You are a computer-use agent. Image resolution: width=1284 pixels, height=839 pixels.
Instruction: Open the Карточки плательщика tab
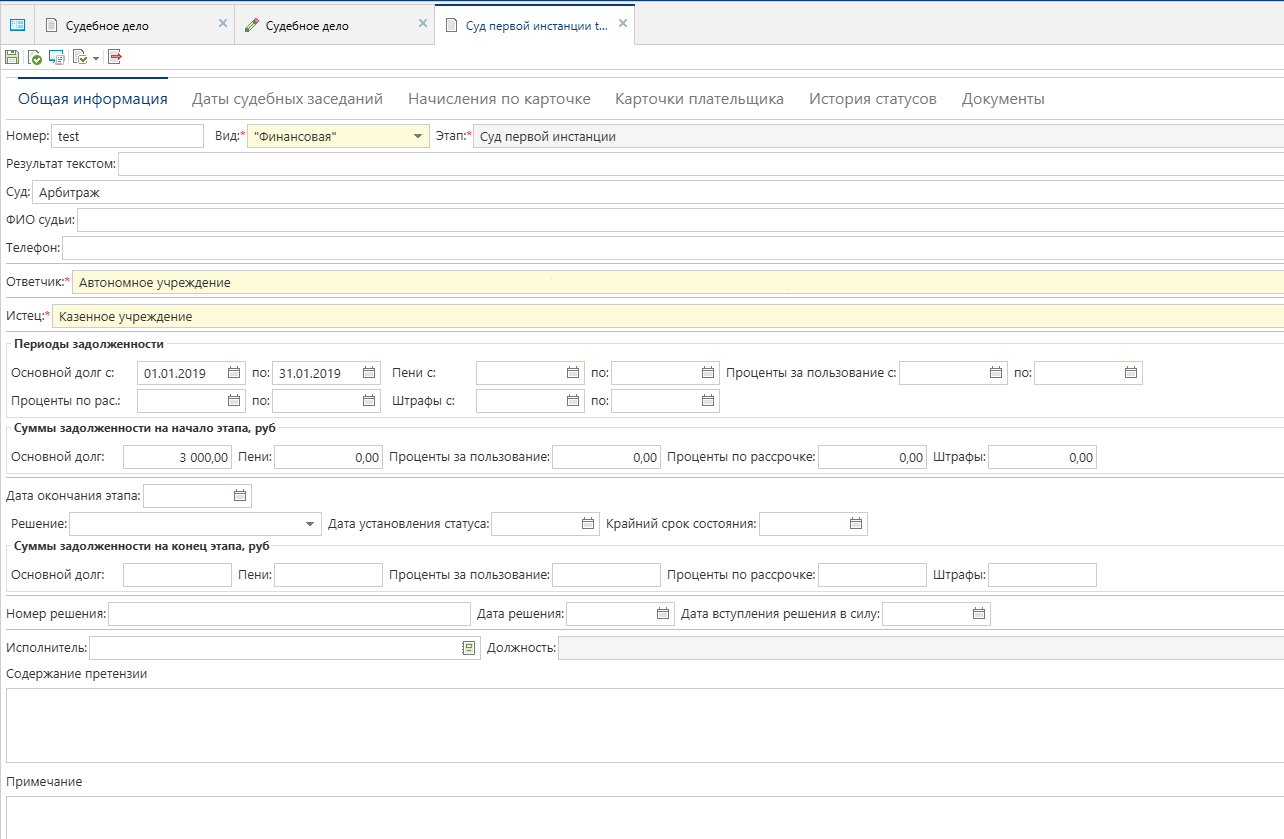(x=700, y=99)
